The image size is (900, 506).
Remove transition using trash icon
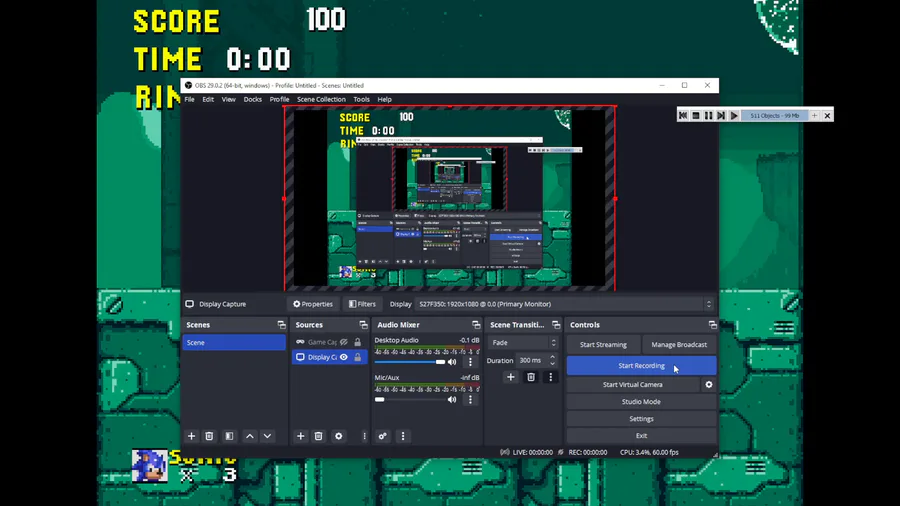click(531, 377)
